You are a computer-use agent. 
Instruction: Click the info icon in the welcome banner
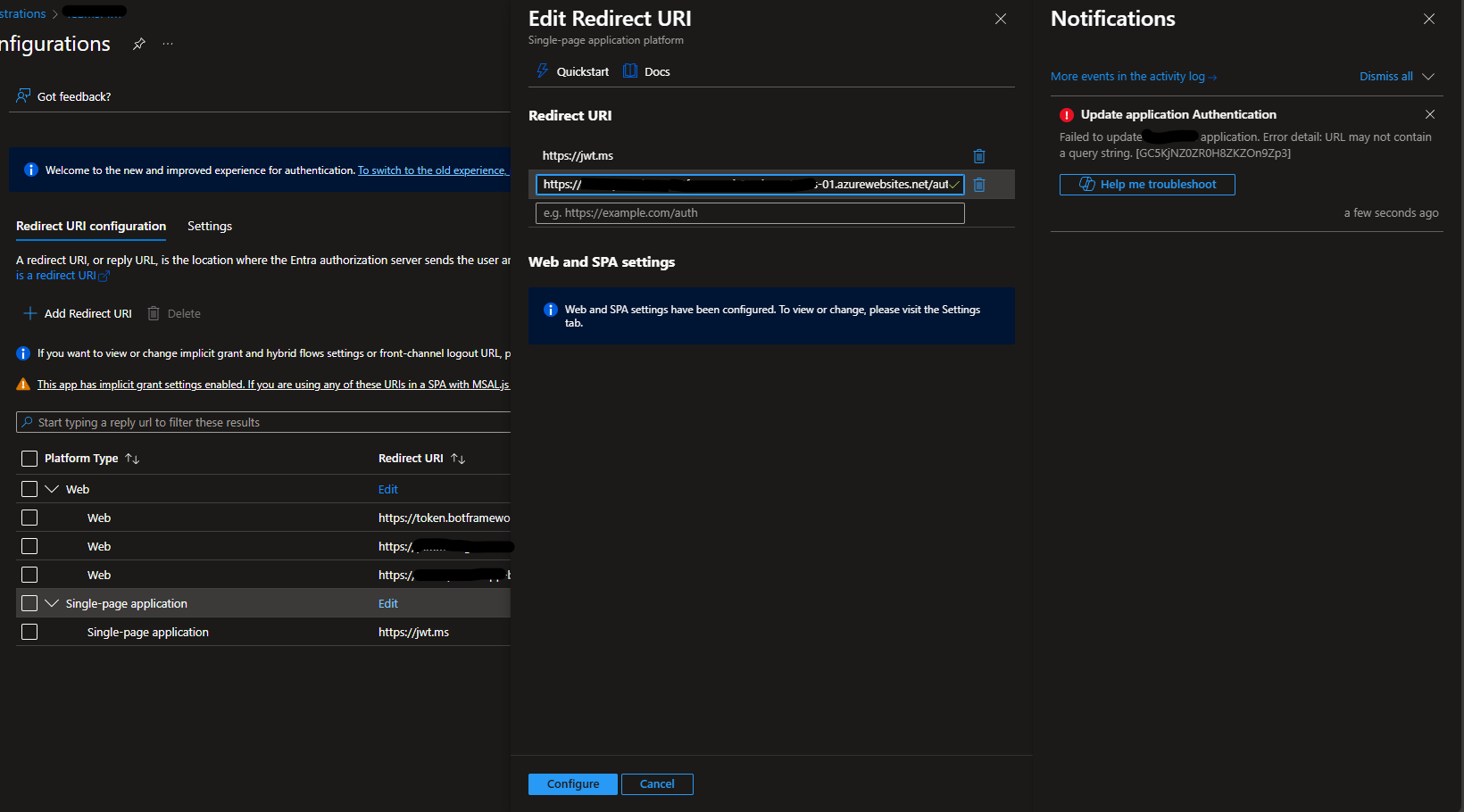point(31,170)
